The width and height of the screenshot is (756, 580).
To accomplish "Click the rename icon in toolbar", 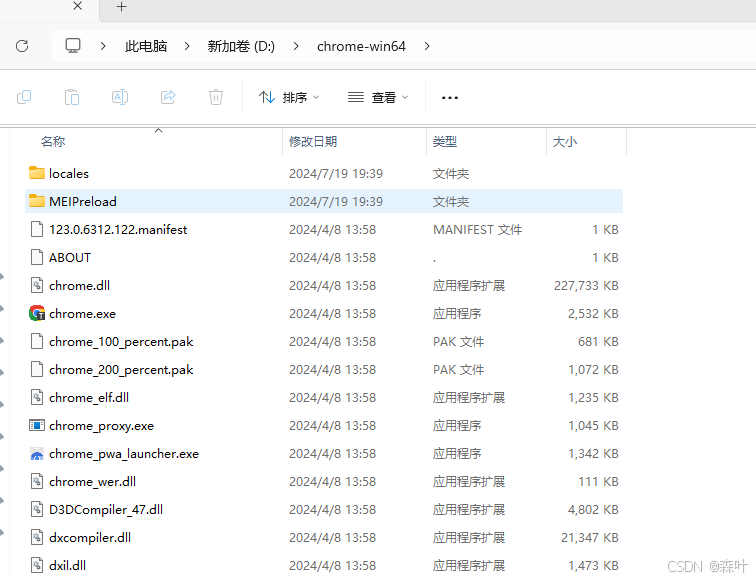I will [x=120, y=97].
